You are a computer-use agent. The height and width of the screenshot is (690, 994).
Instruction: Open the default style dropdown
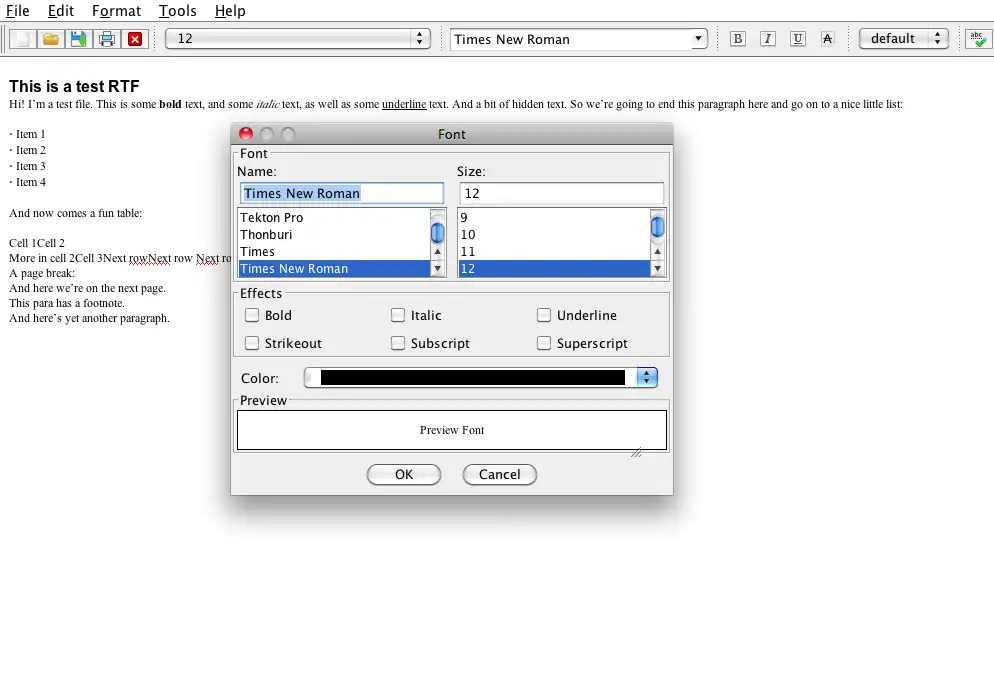(x=903, y=39)
